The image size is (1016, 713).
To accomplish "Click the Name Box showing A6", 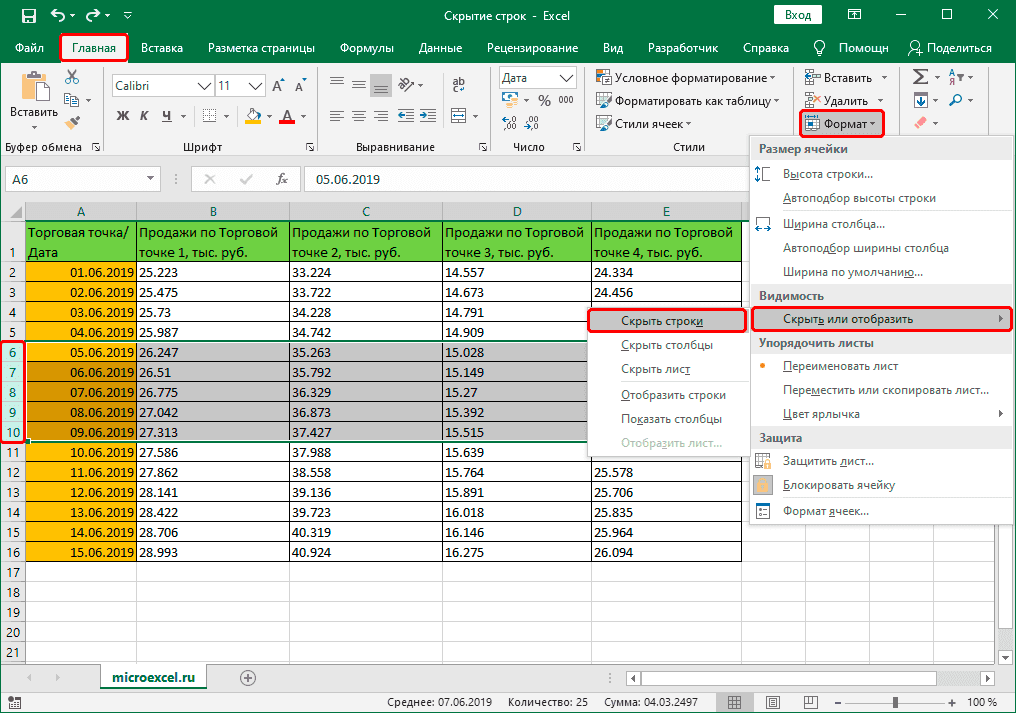I will pos(72,180).
